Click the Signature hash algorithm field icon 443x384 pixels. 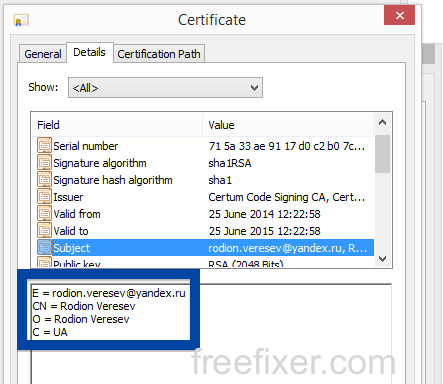click(44, 180)
